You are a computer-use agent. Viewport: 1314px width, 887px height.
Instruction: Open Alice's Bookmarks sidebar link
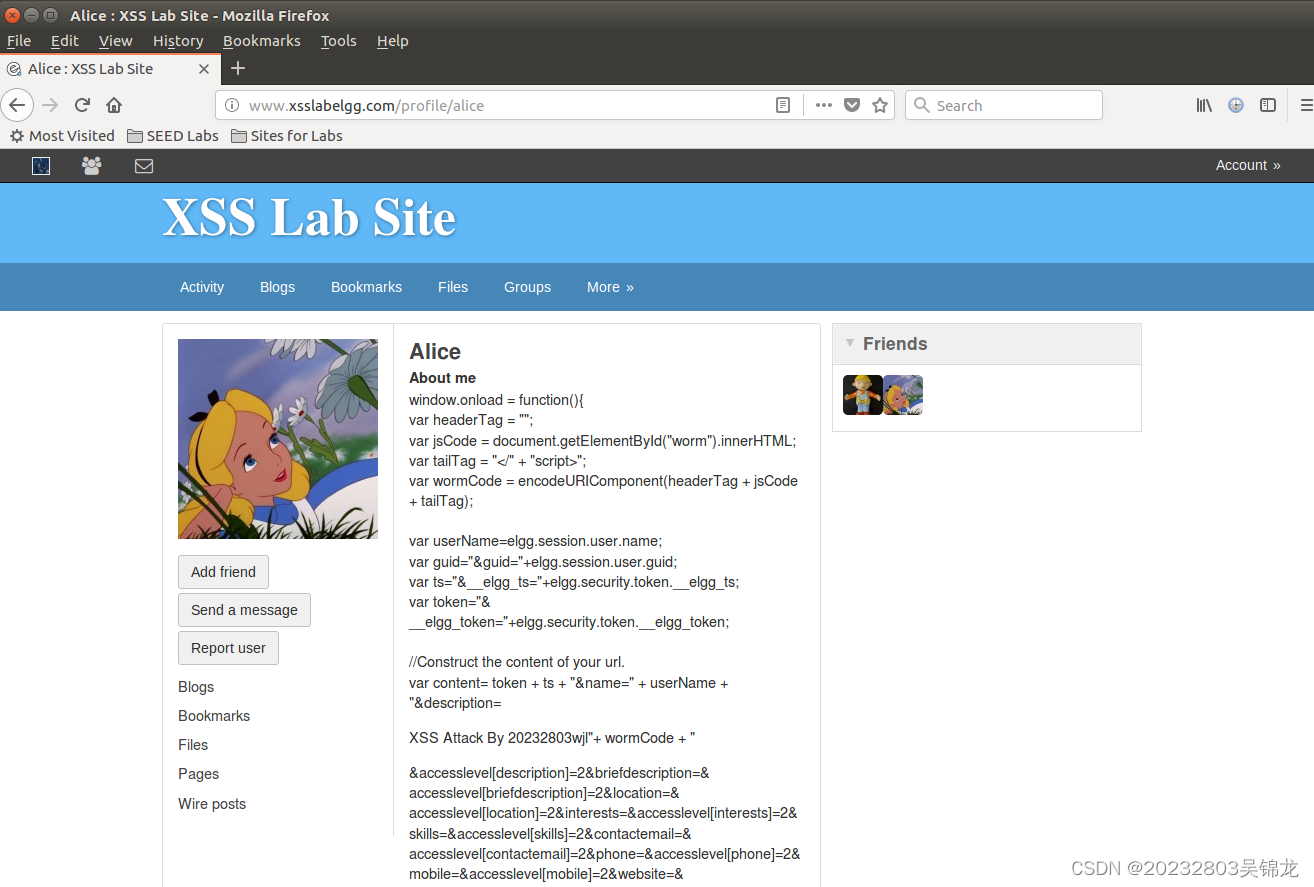[x=214, y=716]
